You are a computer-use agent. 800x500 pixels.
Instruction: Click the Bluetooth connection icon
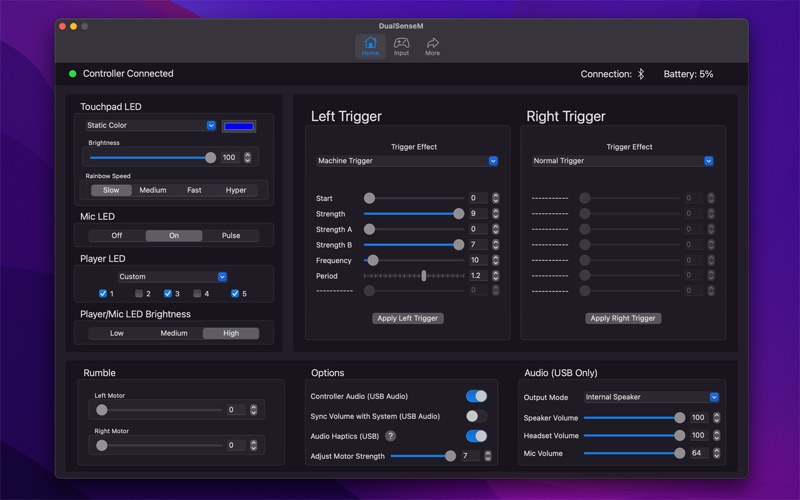[x=641, y=74]
